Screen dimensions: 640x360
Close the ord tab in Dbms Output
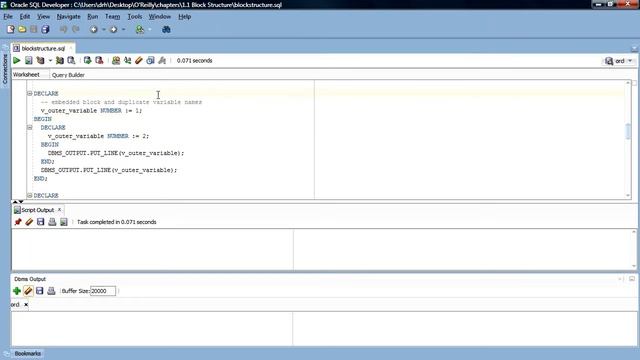point(26,304)
